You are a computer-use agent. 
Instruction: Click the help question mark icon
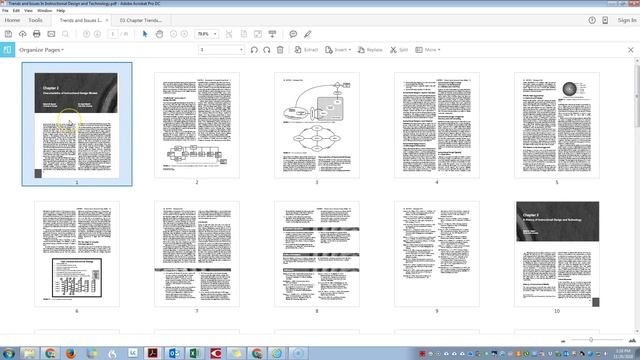click(x=592, y=20)
